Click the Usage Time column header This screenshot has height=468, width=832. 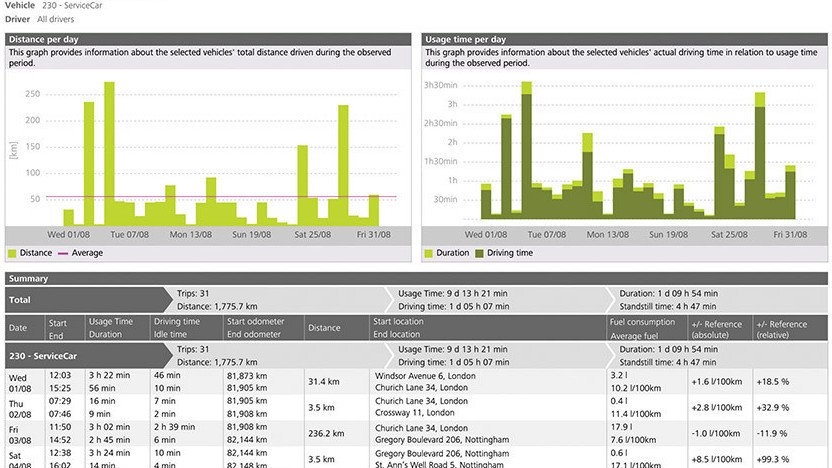click(x=110, y=321)
